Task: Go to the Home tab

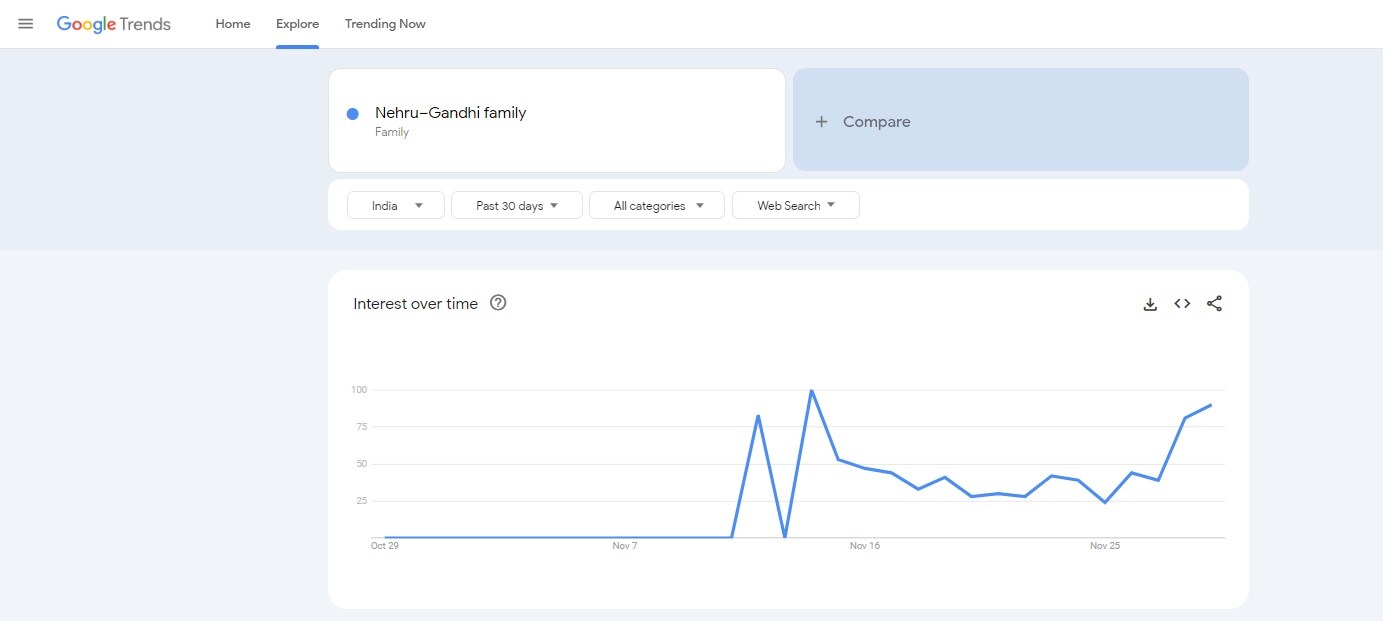Action: click(233, 24)
